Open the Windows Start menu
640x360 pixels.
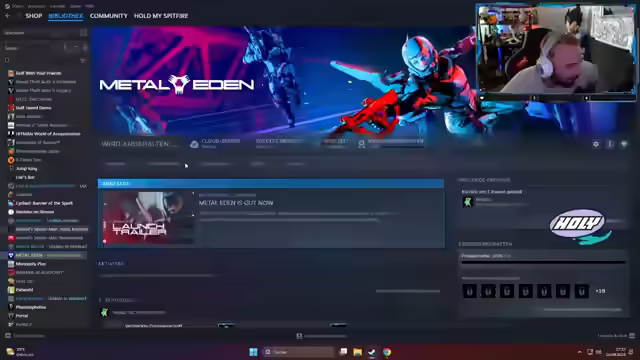point(253,352)
